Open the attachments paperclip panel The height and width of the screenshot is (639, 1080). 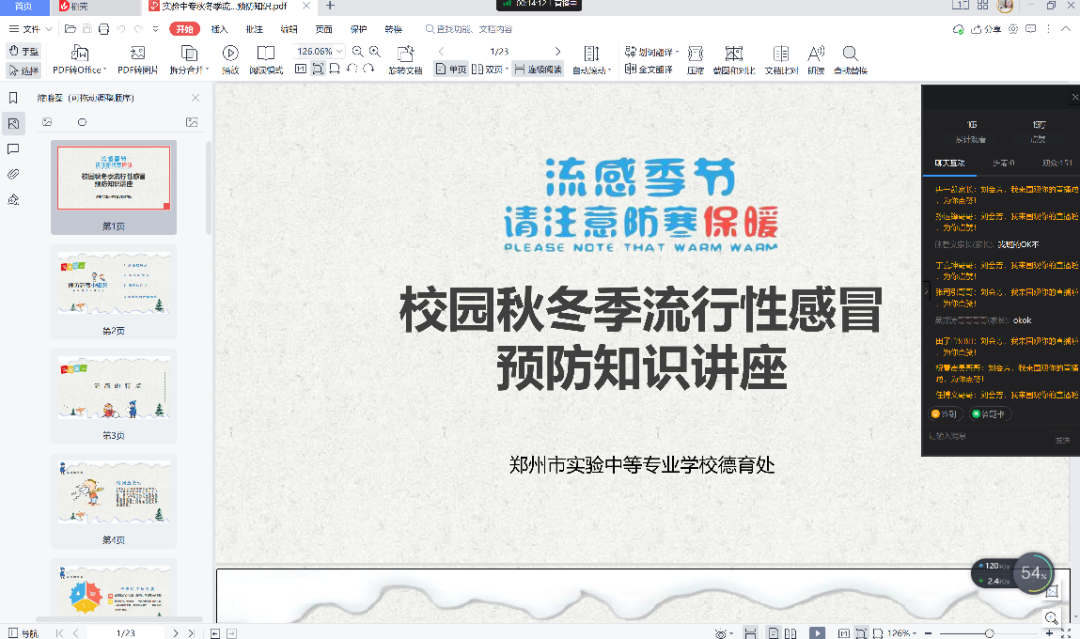(13, 174)
